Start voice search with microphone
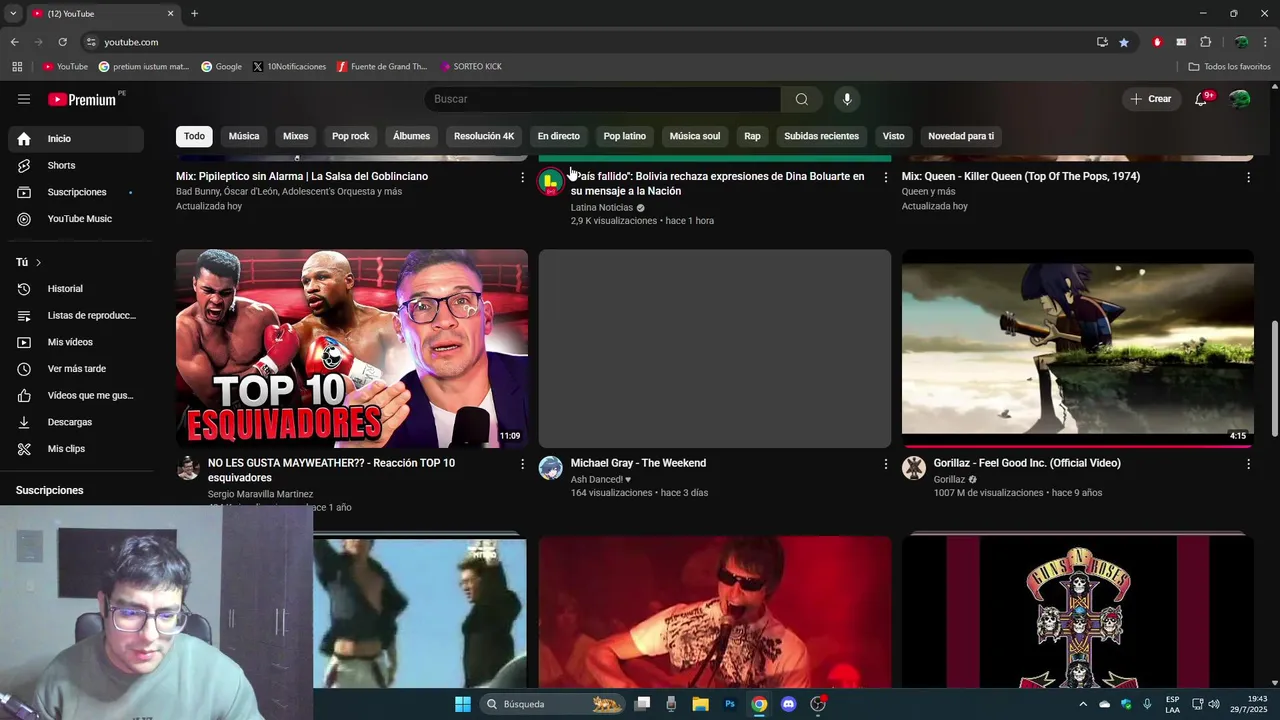 point(847,99)
